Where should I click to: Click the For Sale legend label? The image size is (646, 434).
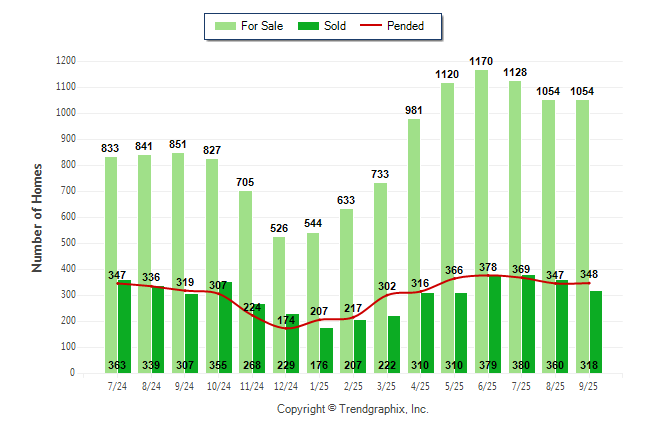click(261, 26)
